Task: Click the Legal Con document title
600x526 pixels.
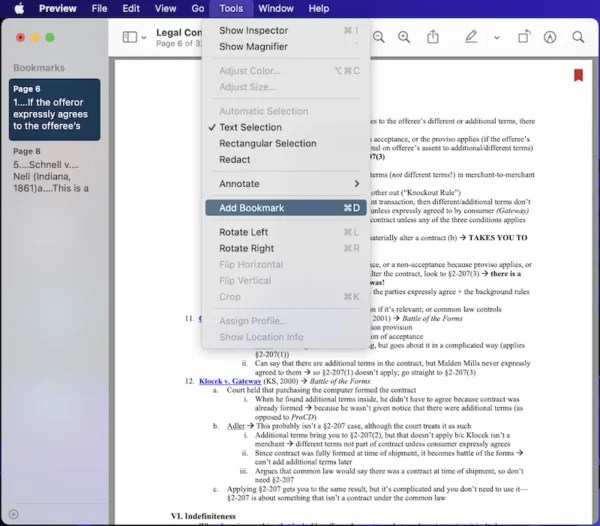Action: [x=179, y=33]
